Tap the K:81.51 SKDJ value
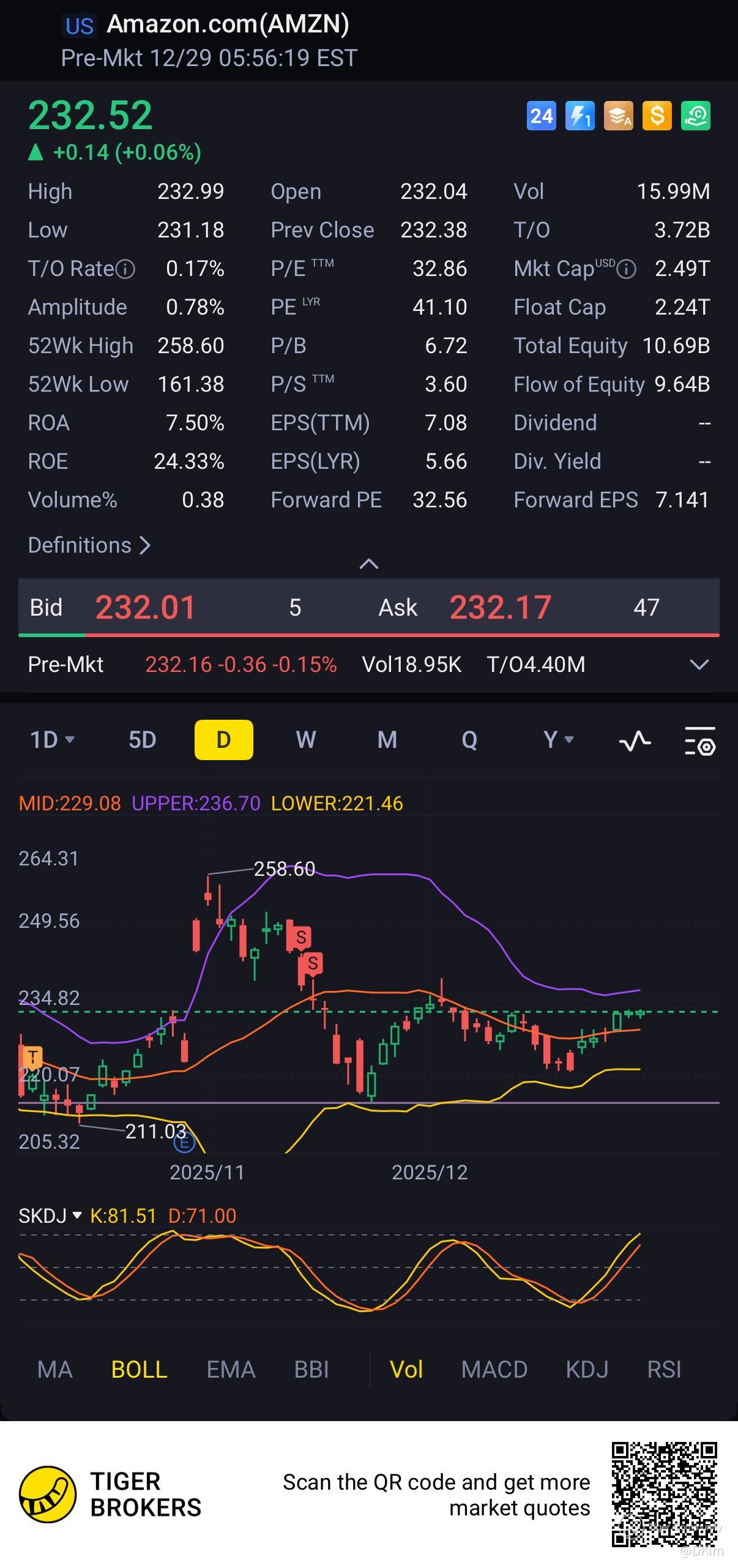 [x=123, y=1215]
